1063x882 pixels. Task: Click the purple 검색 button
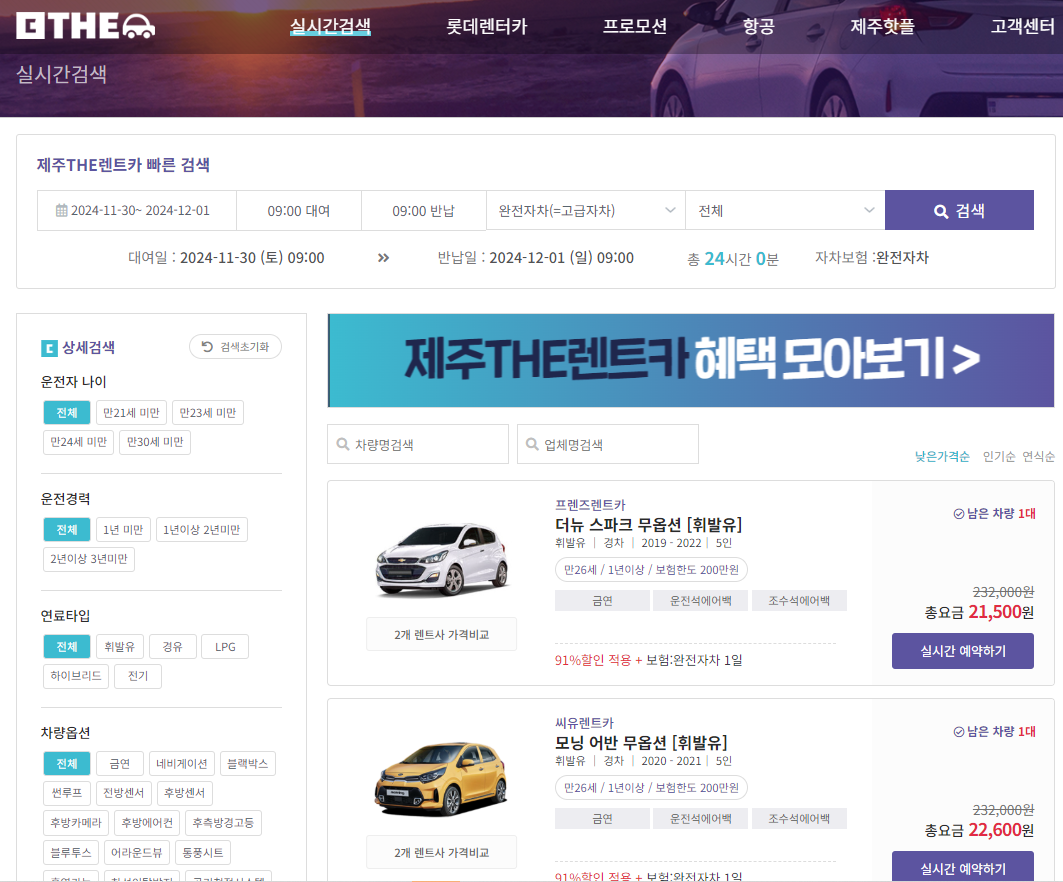click(x=959, y=210)
